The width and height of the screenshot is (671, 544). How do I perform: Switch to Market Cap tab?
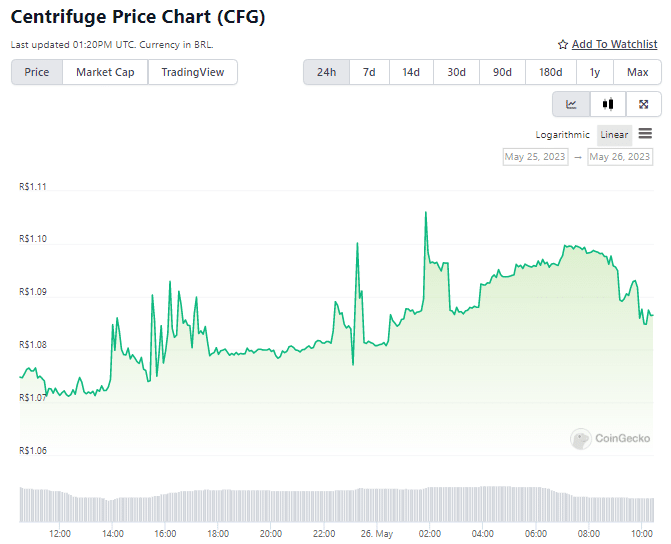(105, 72)
